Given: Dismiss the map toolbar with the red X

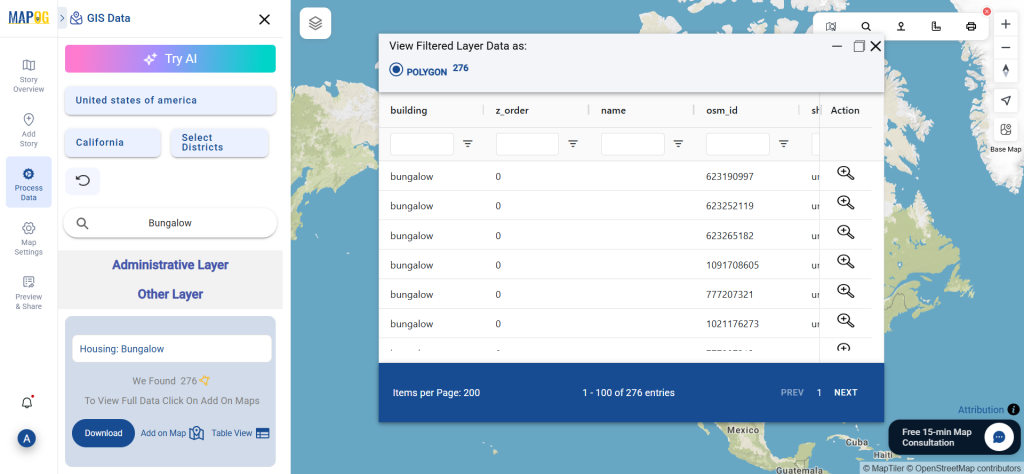Looking at the screenshot, I should click(987, 11).
